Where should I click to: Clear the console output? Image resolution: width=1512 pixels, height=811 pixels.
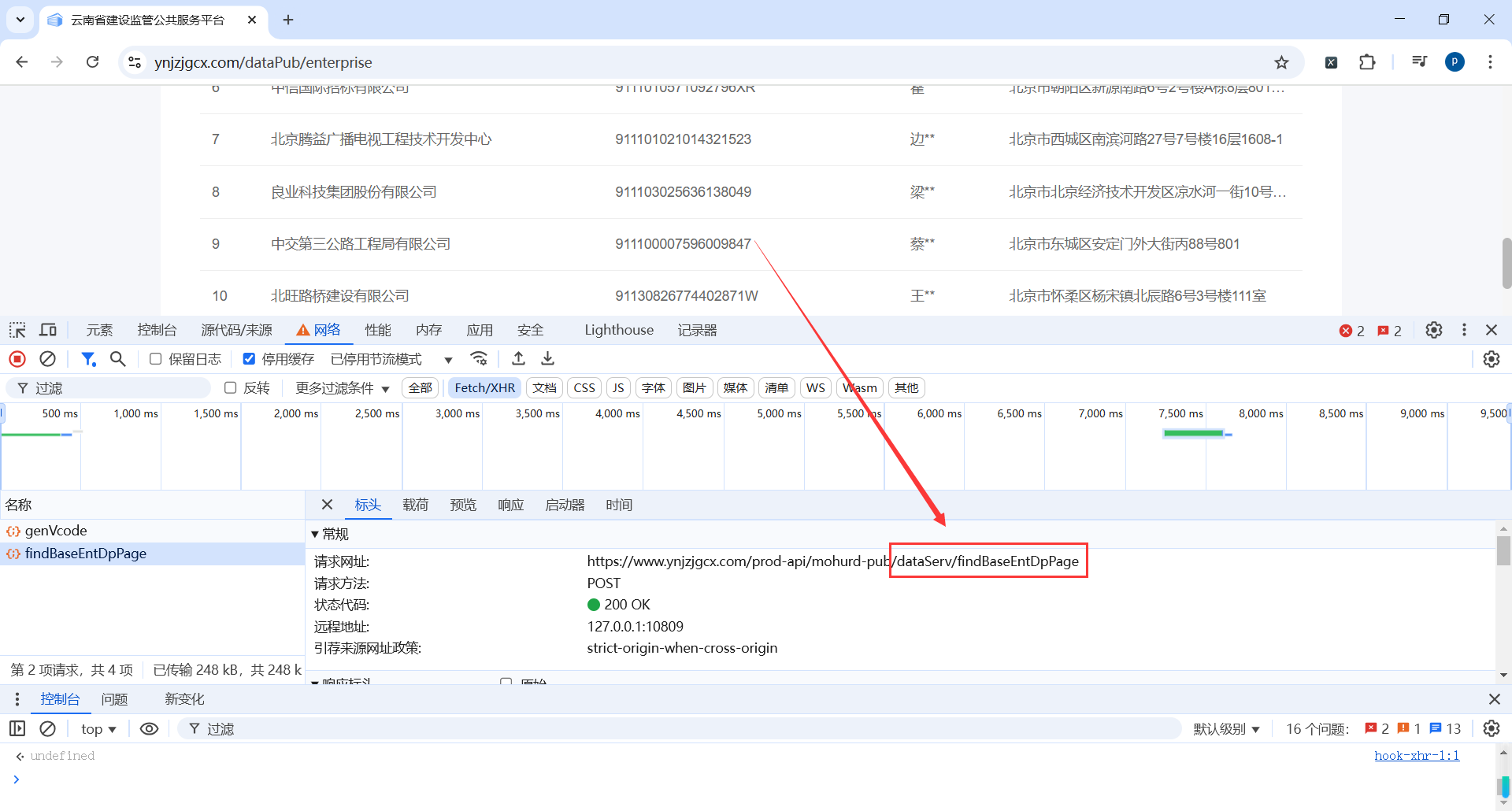48,729
